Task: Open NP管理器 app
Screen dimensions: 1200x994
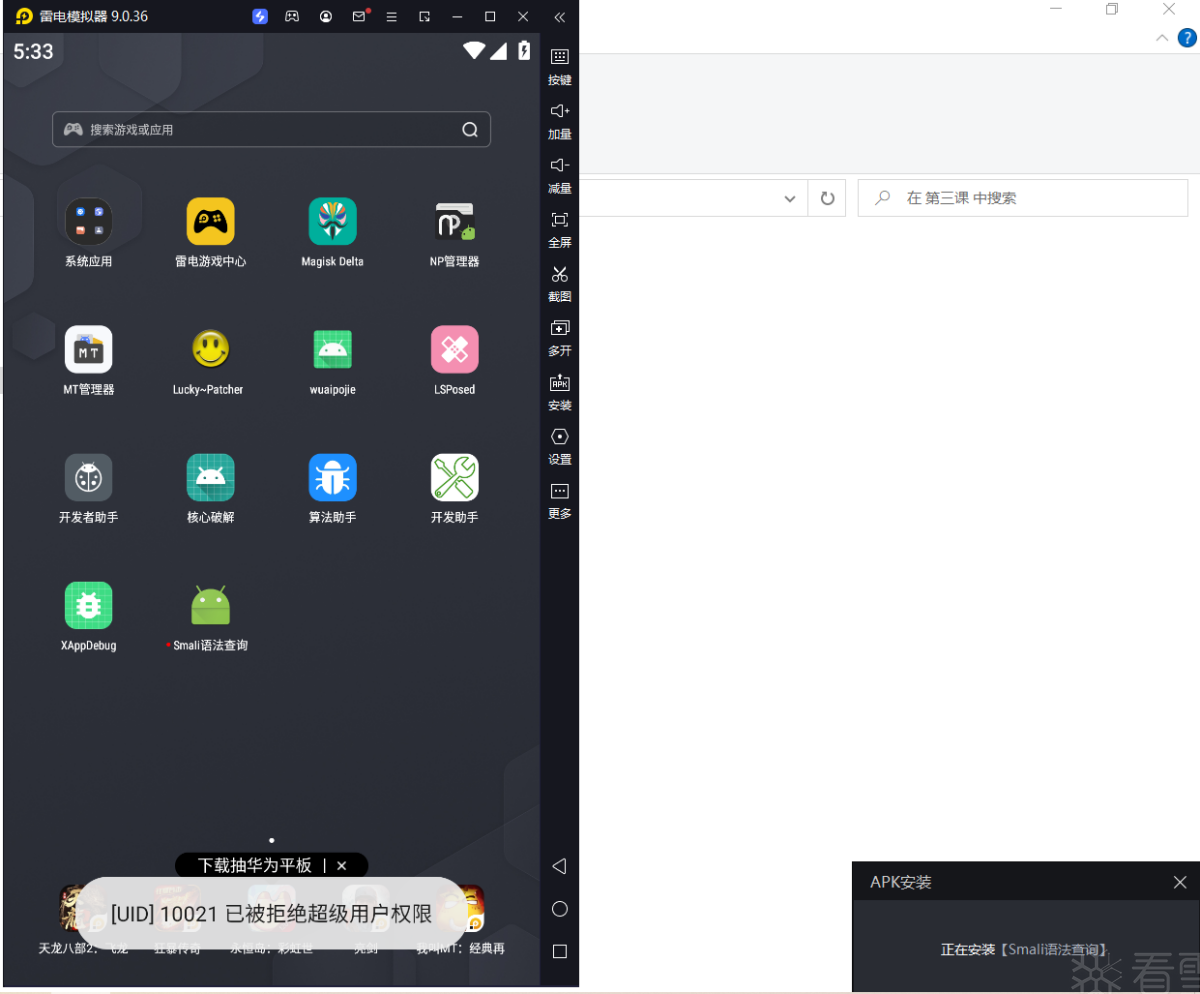Action: (454, 221)
